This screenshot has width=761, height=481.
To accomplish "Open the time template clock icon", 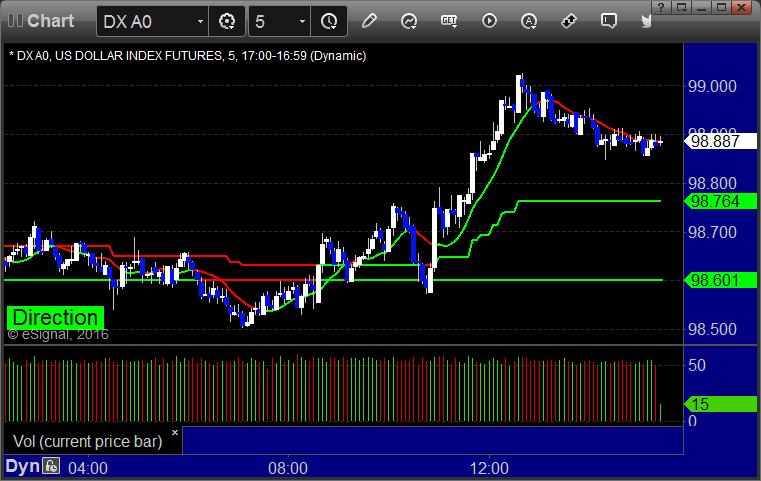I will click(x=329, y=21).
